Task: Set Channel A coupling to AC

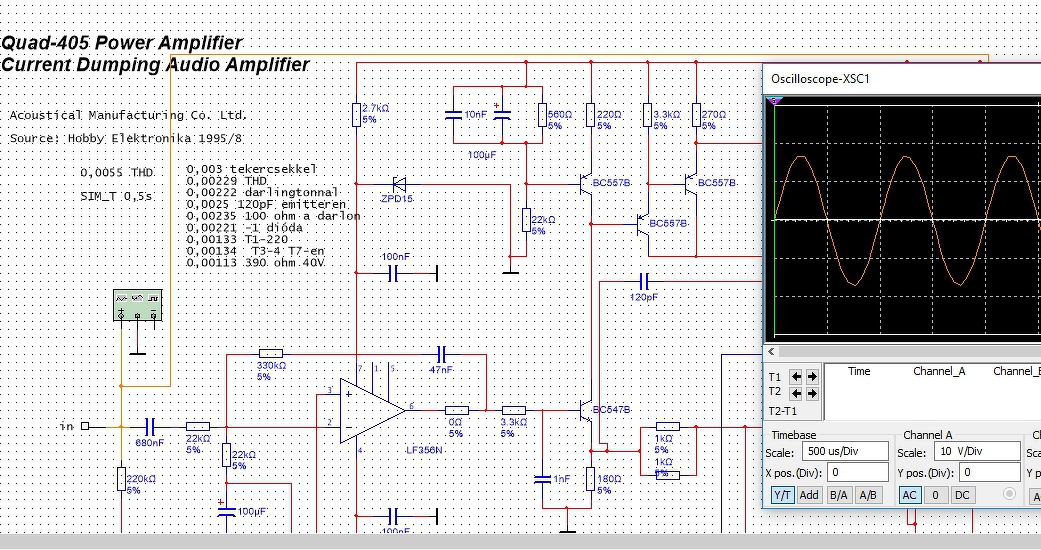Action: pyautogui.click(x=910, y=495)
